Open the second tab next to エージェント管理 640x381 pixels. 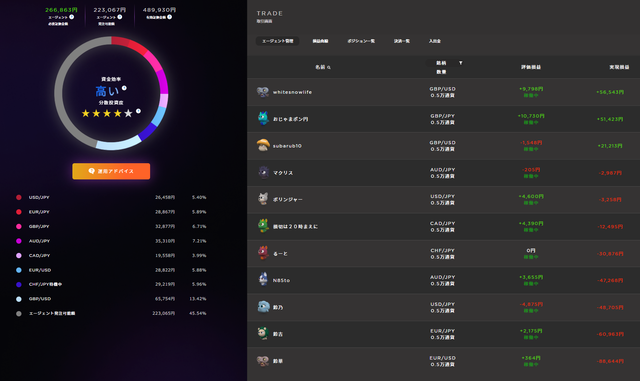(320, 41)
